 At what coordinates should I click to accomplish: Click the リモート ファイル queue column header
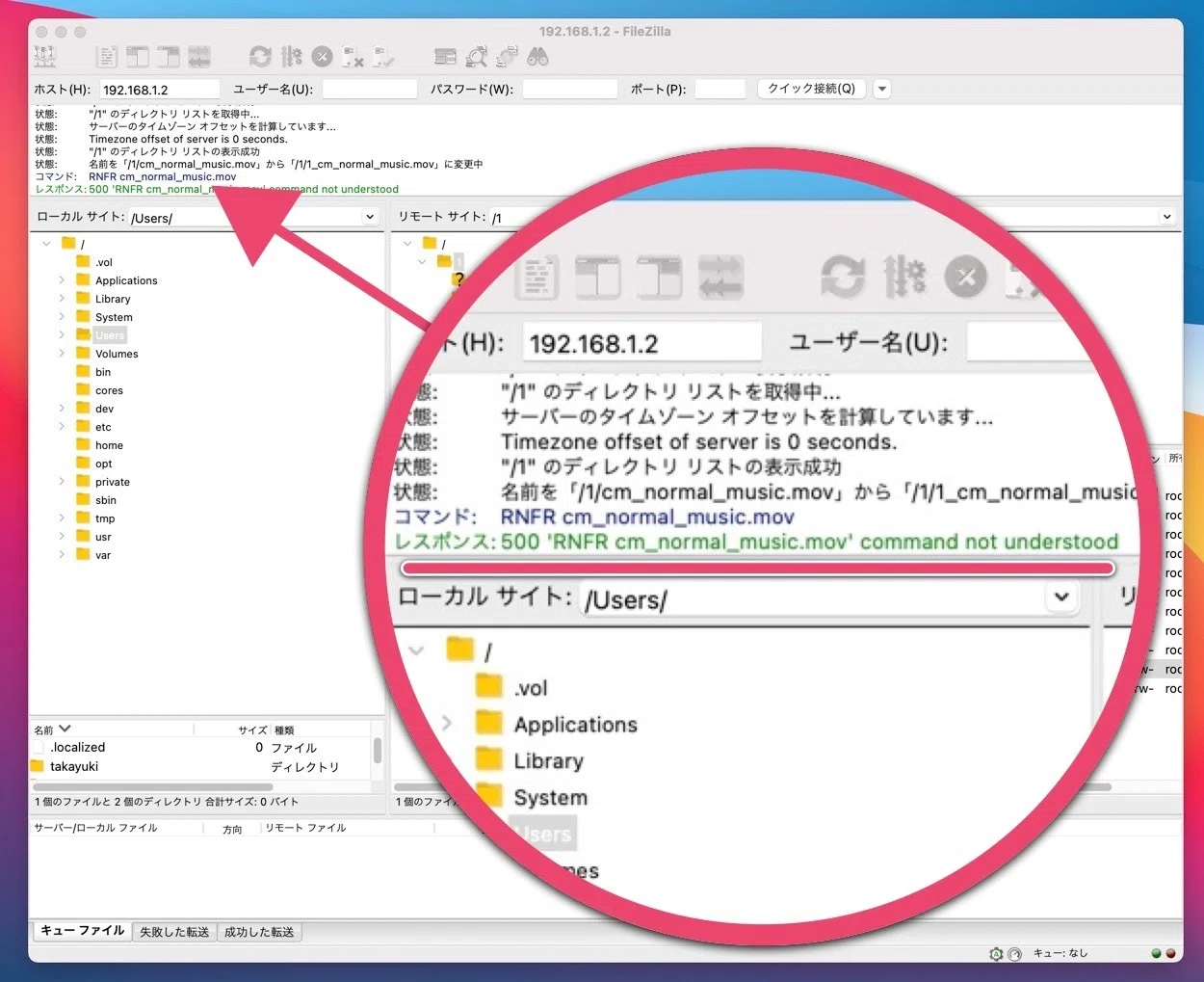(305, 828)
